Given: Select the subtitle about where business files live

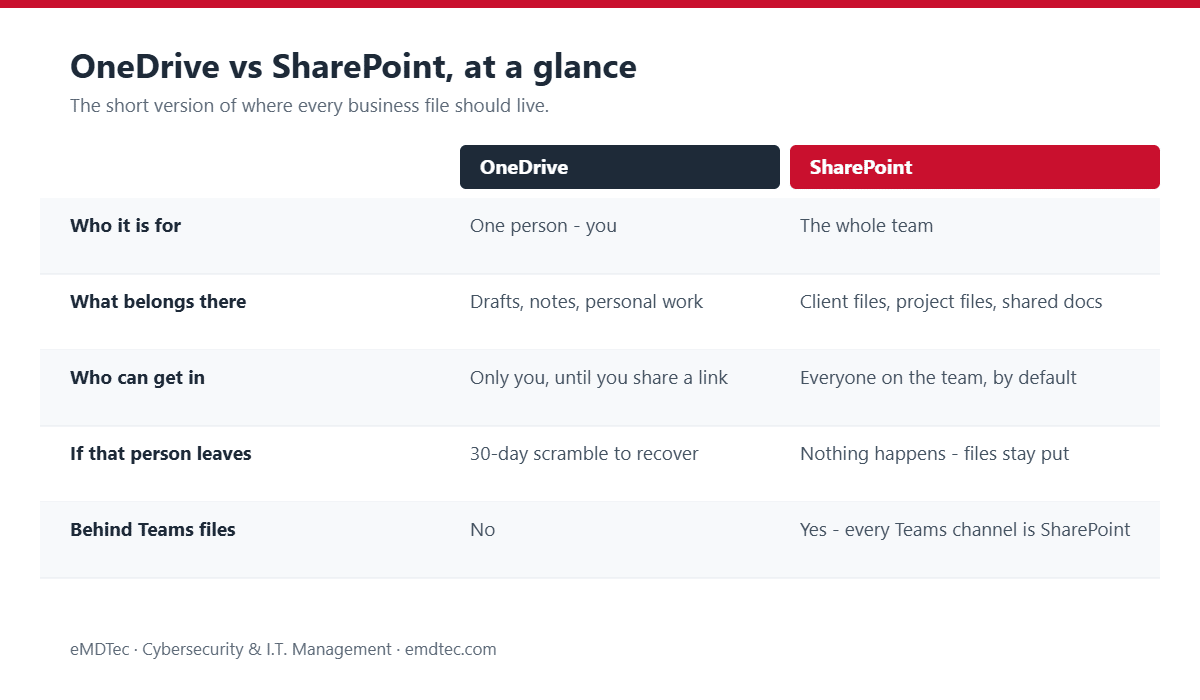Looking at the screenshot, I should [309, 106].
